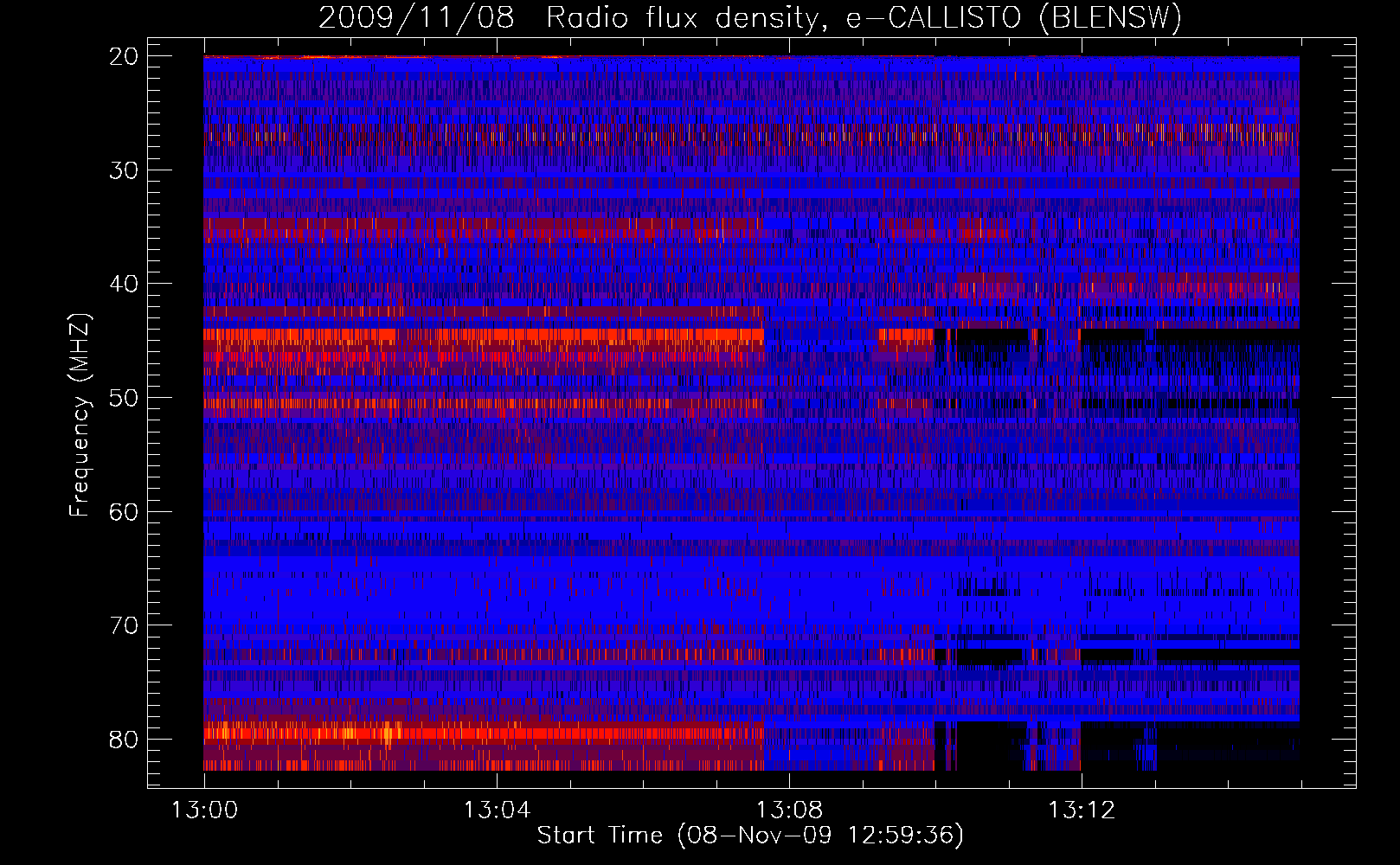Click the '50' frequency tick label
The image size is (1400, 865).
point(125,398)
